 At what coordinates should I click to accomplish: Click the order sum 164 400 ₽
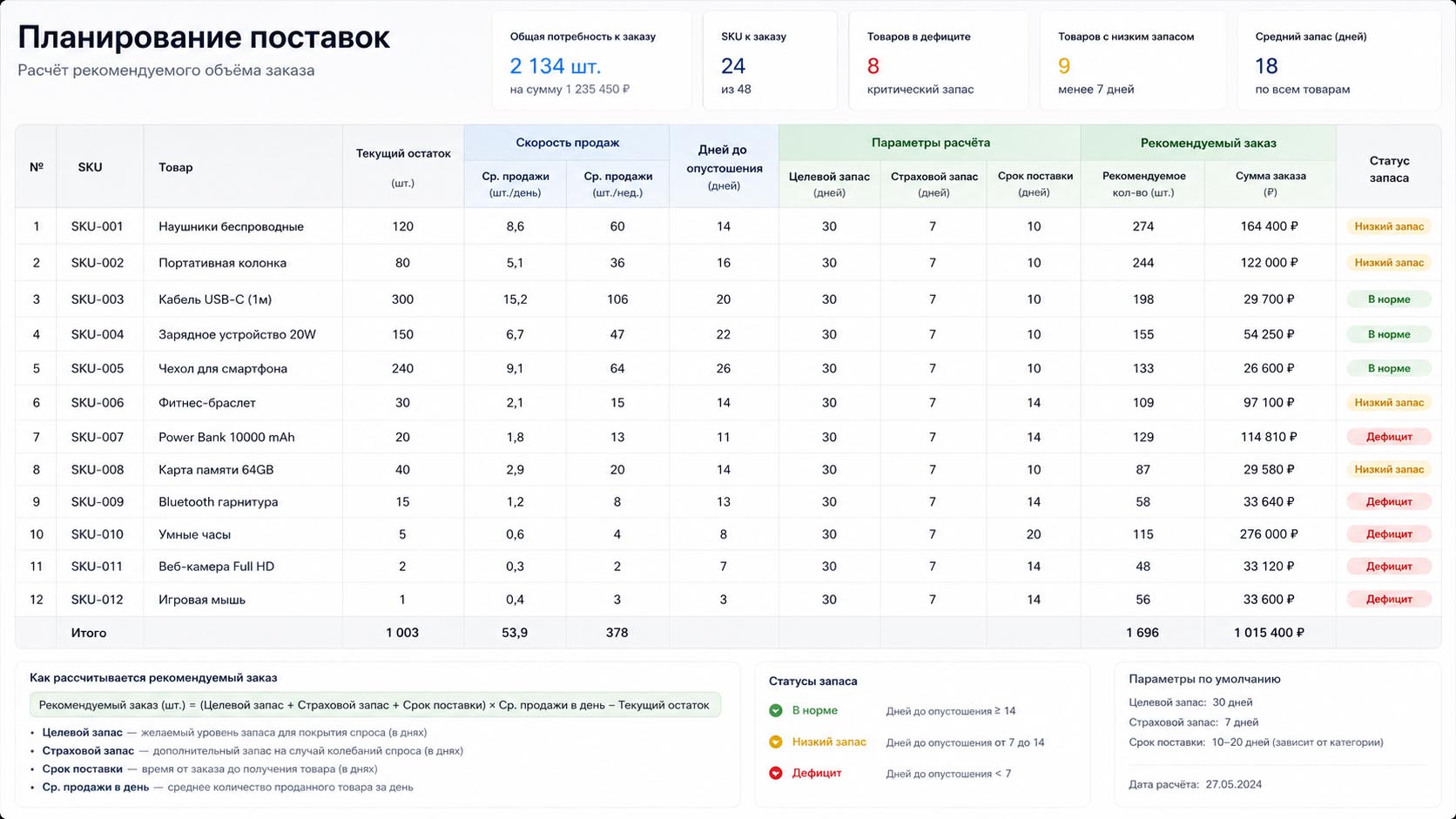tap(1270, 226)
